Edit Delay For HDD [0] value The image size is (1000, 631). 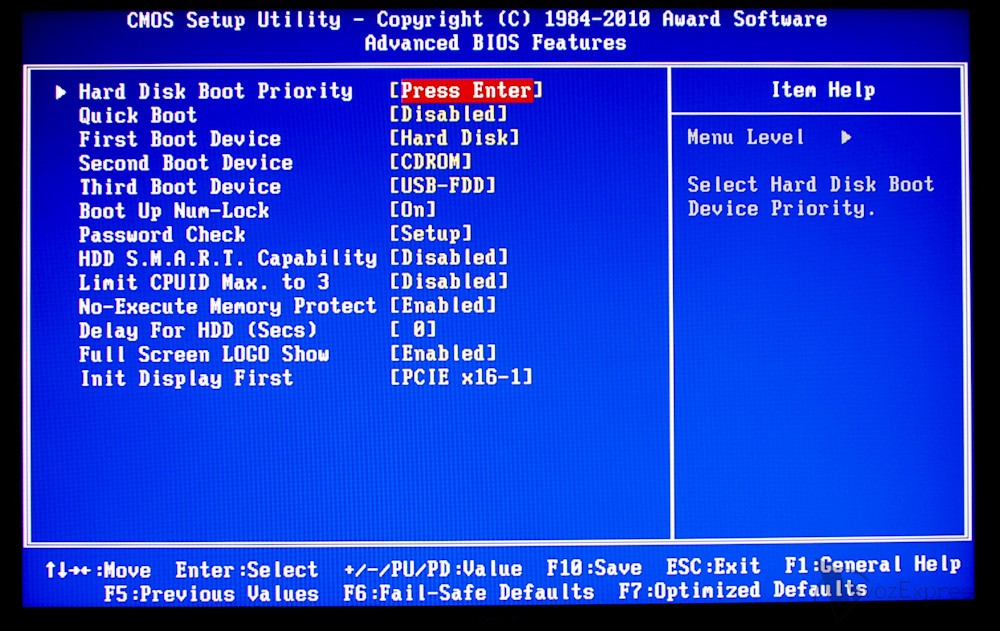(413, 329)
